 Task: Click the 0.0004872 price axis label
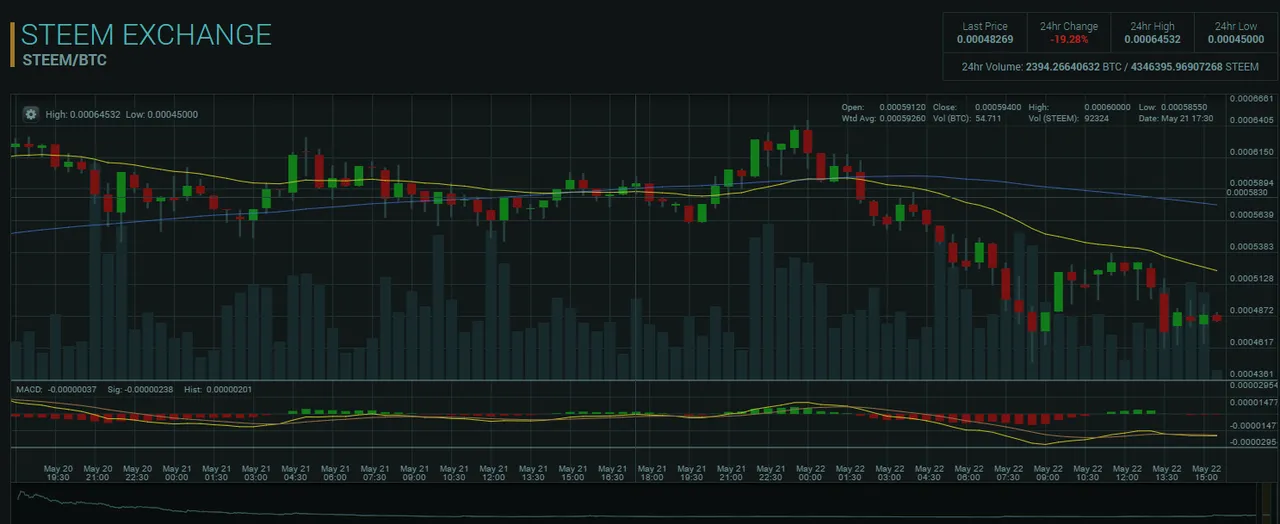click(1252, 310)
